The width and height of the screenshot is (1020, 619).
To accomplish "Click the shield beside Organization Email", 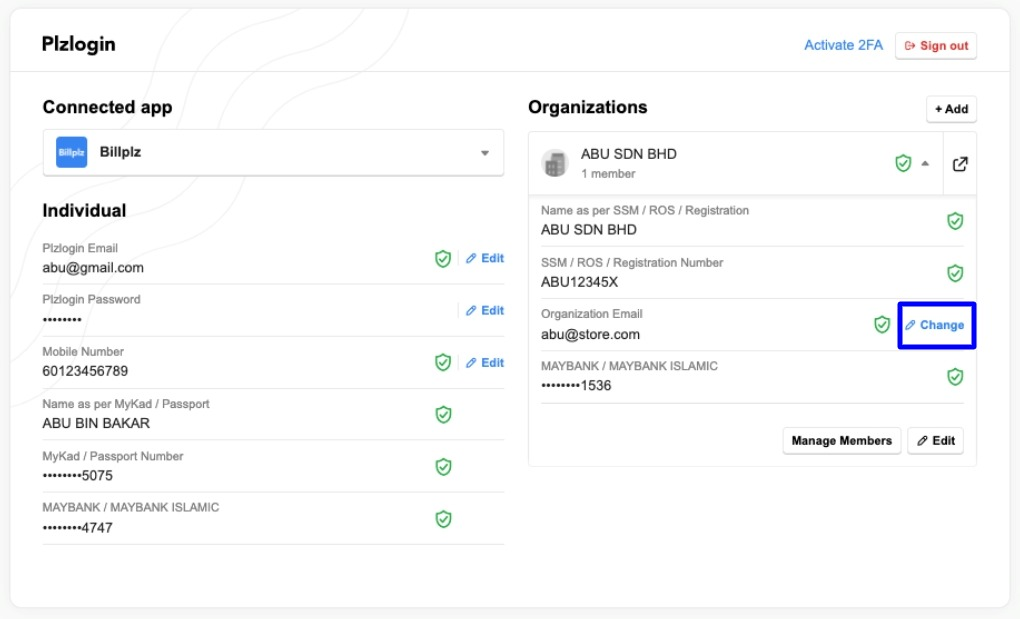I will pyautogui.click(x=881, y=324).
